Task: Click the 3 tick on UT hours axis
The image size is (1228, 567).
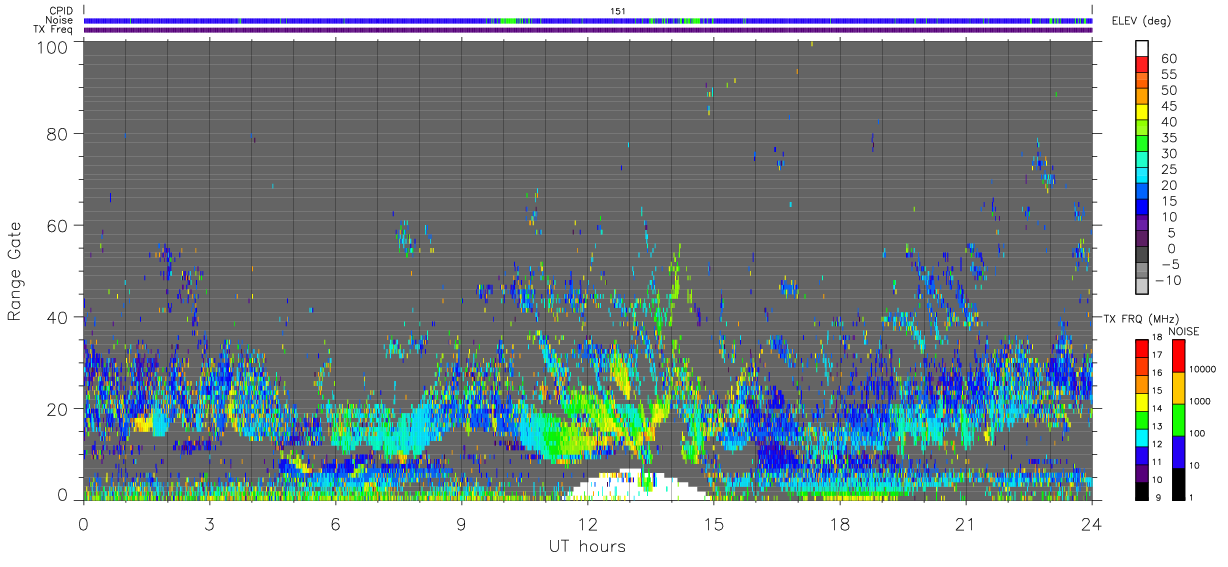Action: pyautogui.click(x=210, y=523)
